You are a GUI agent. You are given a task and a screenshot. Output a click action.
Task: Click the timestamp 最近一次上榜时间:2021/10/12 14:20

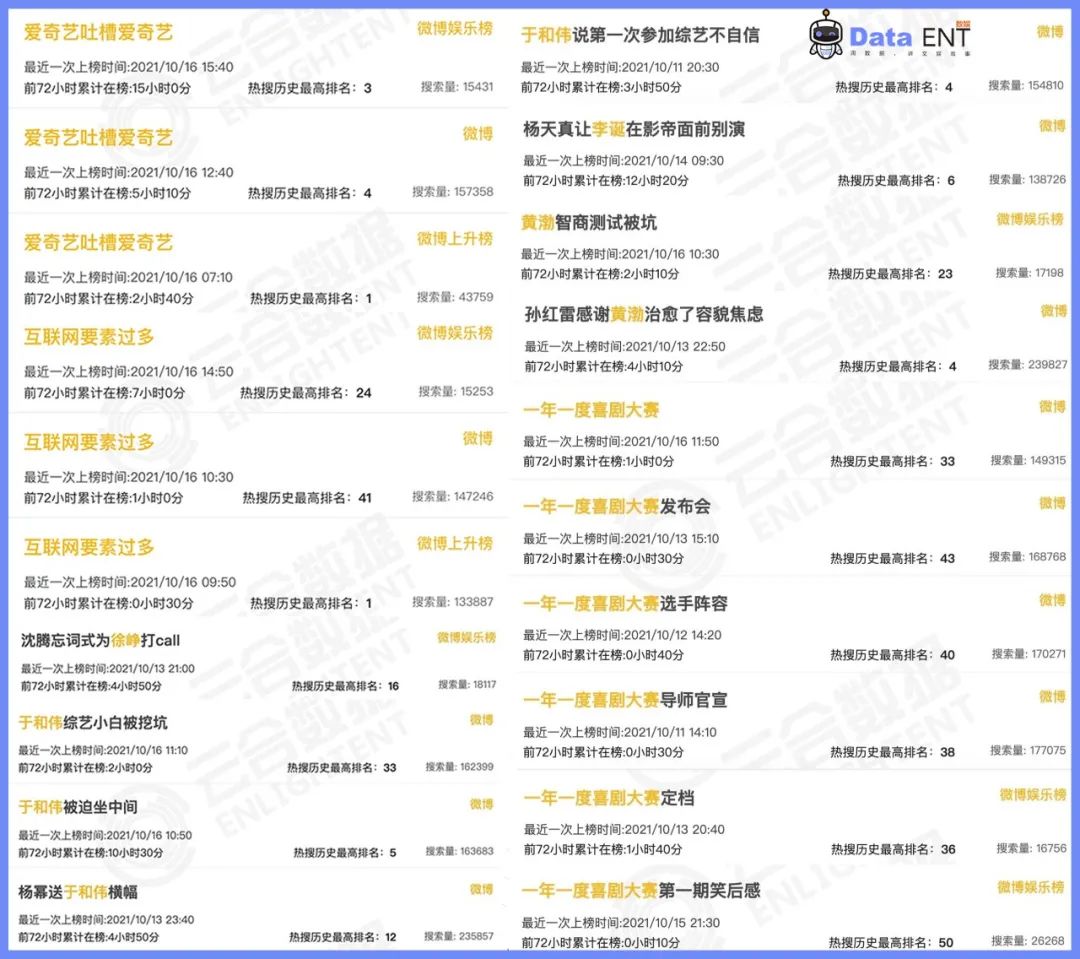pos(622,635)
